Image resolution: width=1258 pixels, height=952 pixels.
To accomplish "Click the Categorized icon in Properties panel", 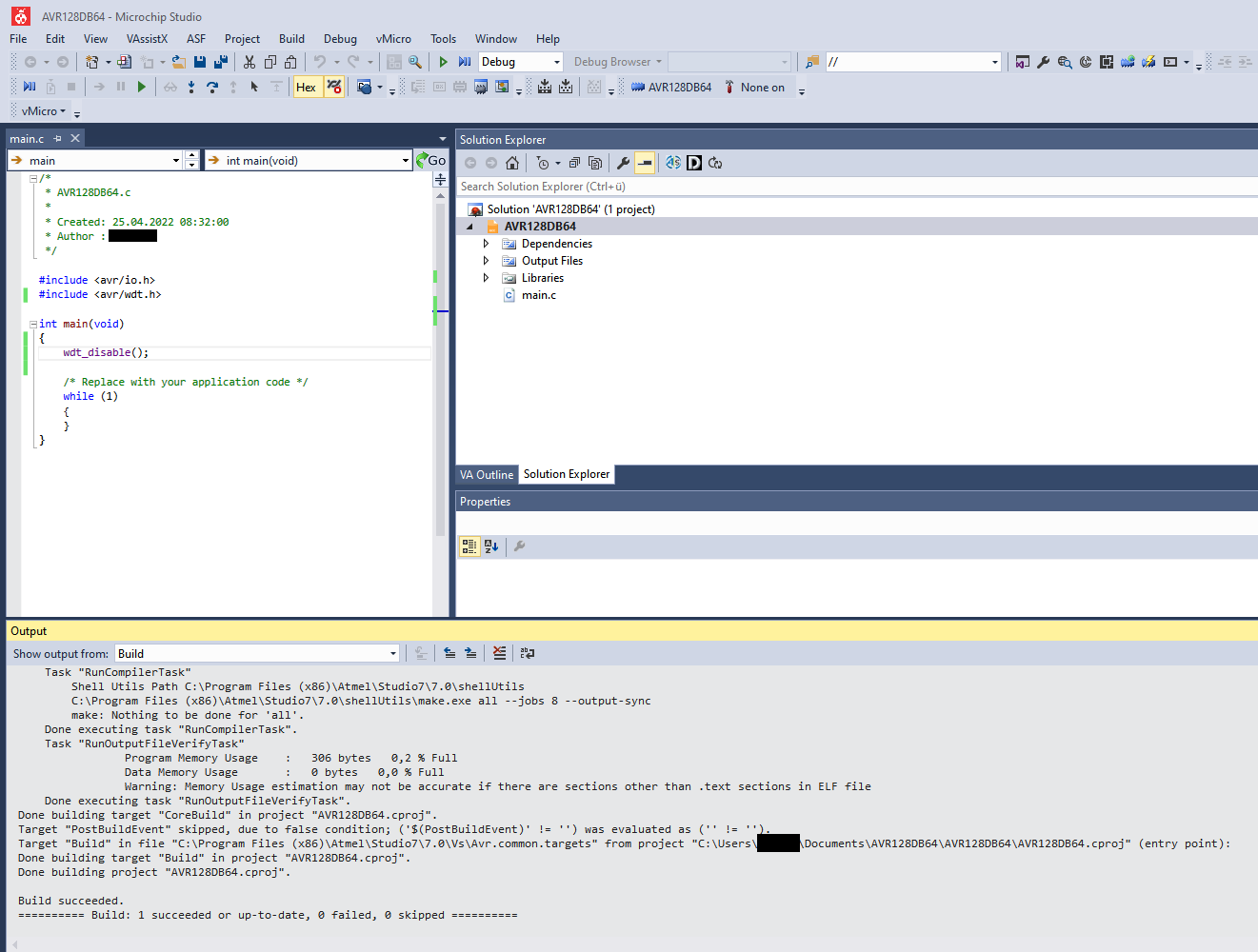I will click(x=469, y=546).
